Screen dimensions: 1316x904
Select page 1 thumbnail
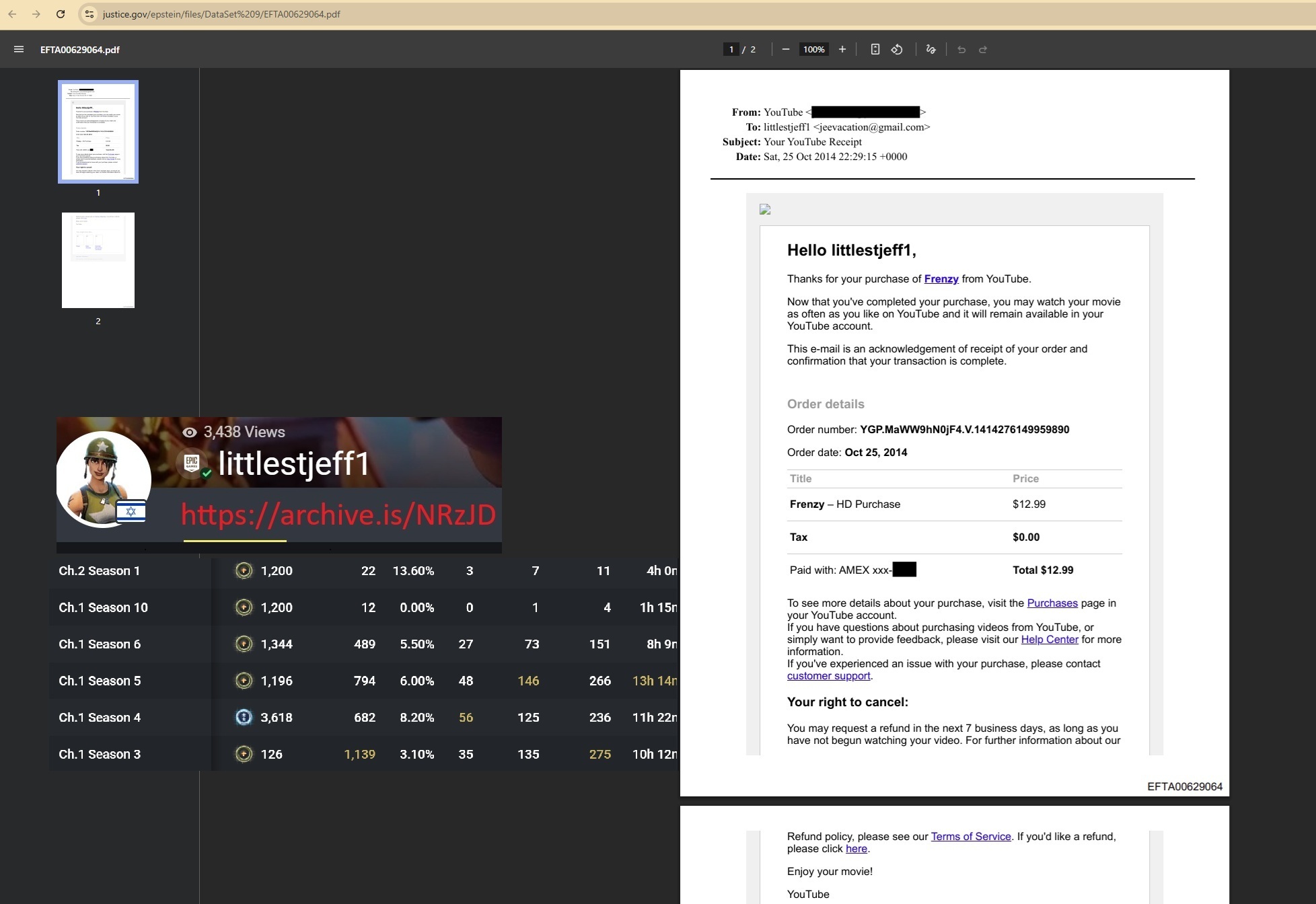coord(98,132)
